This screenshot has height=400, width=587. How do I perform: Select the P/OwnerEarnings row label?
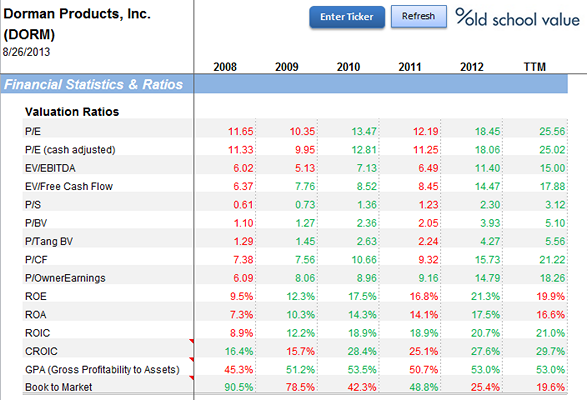tap(65, 278)
